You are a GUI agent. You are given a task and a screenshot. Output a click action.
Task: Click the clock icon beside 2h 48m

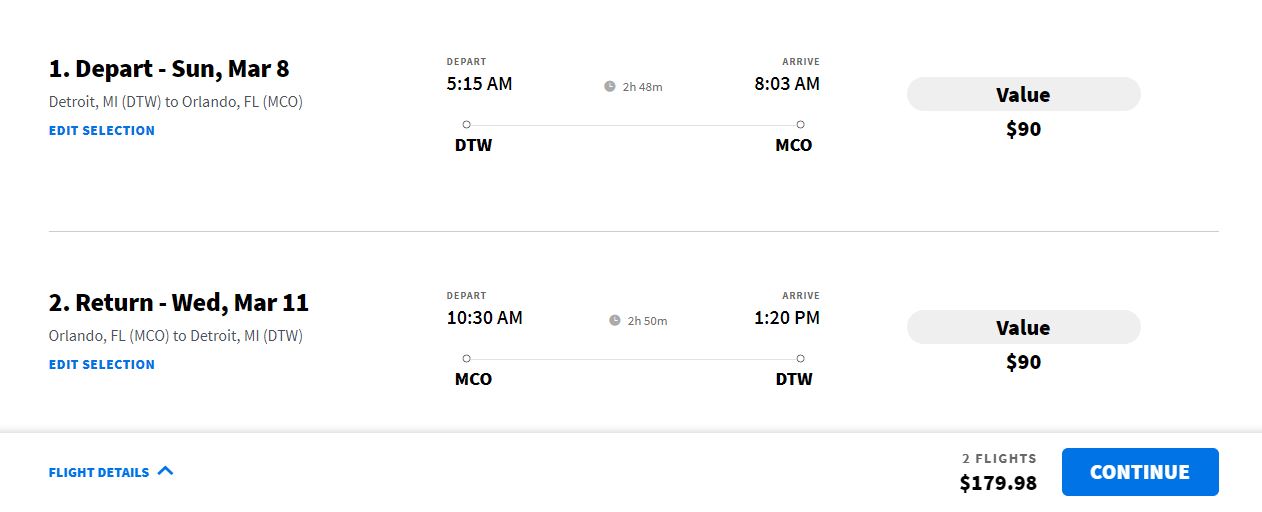[x=610, y=87]
